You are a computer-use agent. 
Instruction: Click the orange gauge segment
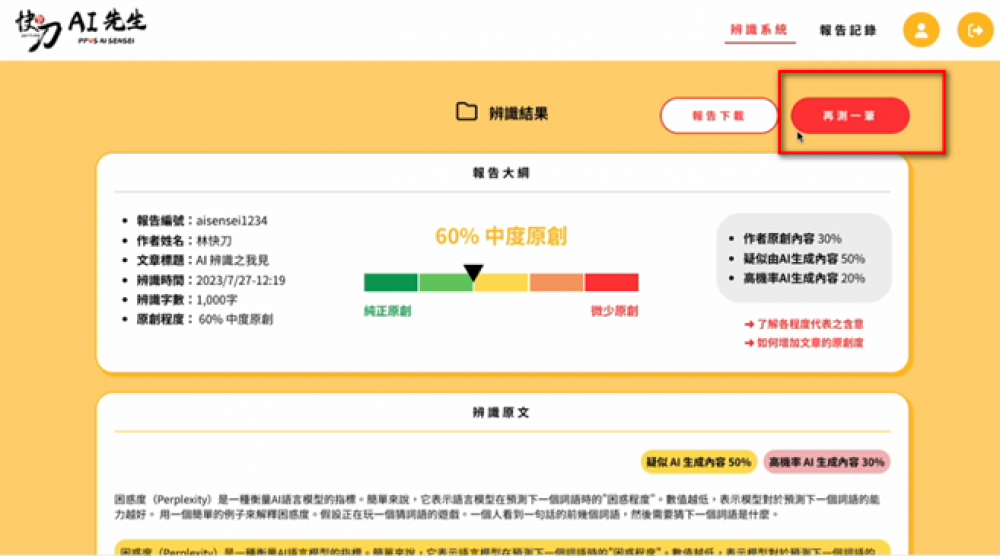pyautogui.click(x=556, y=283)
